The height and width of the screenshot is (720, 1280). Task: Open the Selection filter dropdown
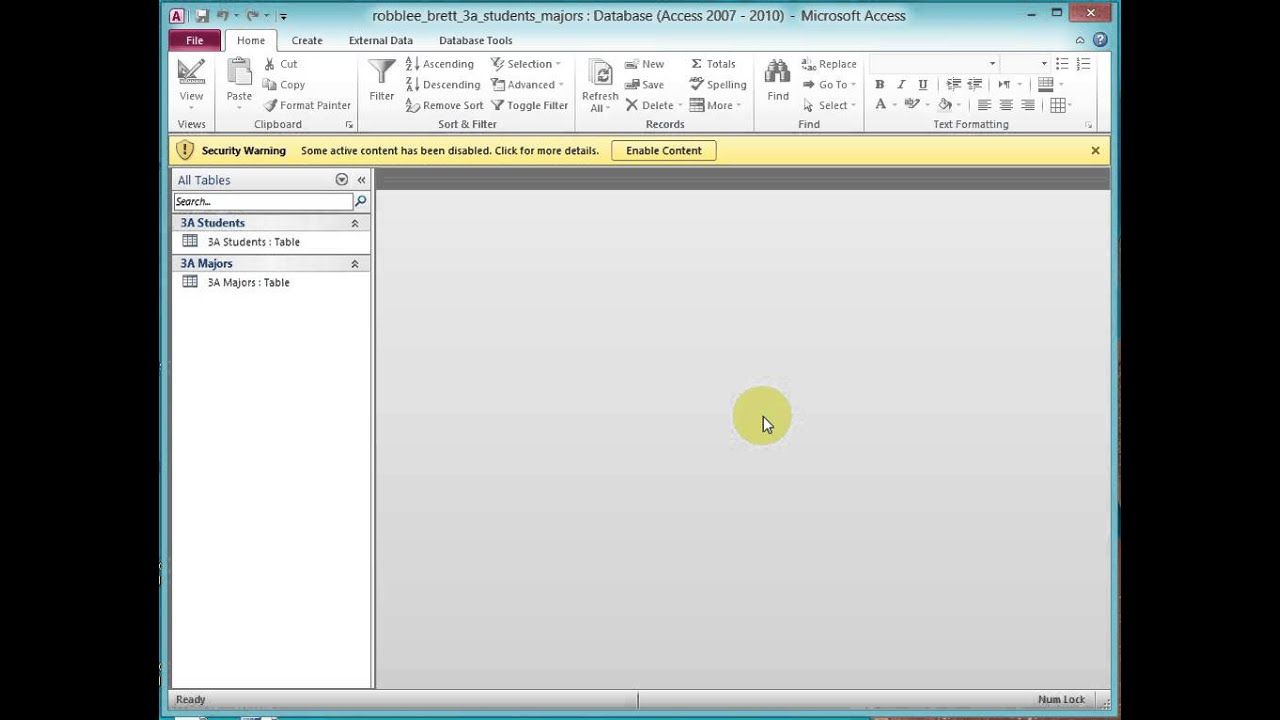(x=526, y=64)
